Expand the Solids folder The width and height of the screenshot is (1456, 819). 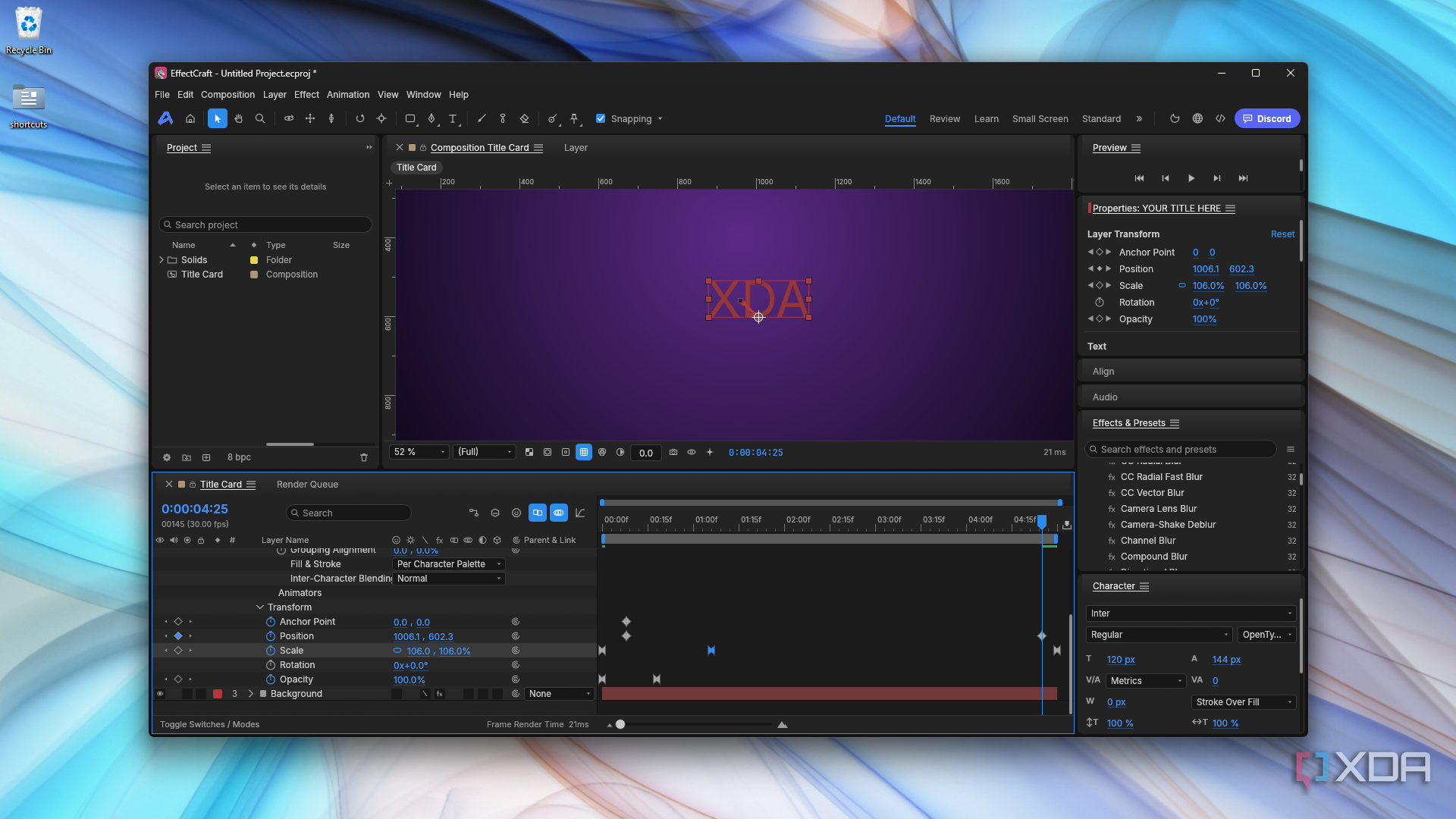click(x=162, y=260)
